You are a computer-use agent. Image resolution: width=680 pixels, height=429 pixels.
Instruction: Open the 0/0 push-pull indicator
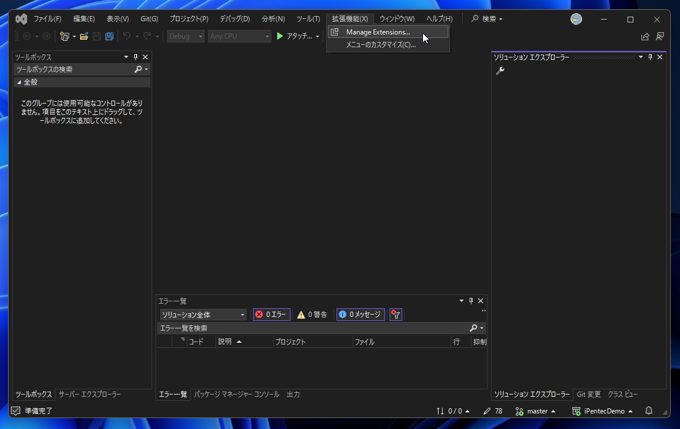point(453,411)
